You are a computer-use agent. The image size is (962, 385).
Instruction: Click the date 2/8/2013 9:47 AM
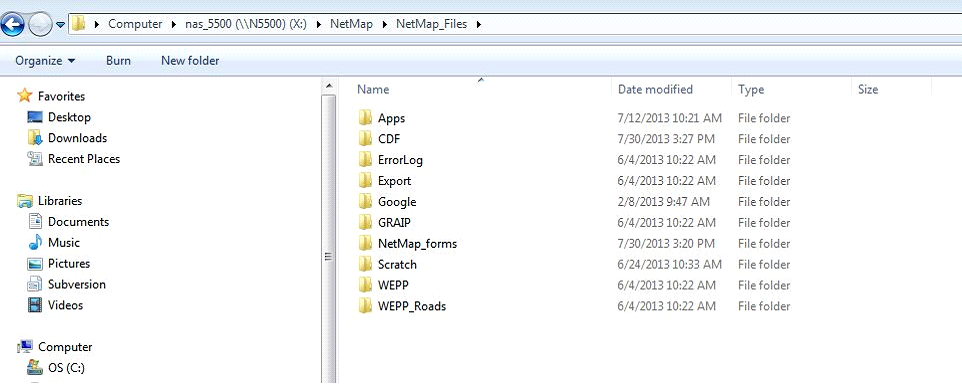pos(663,202)
